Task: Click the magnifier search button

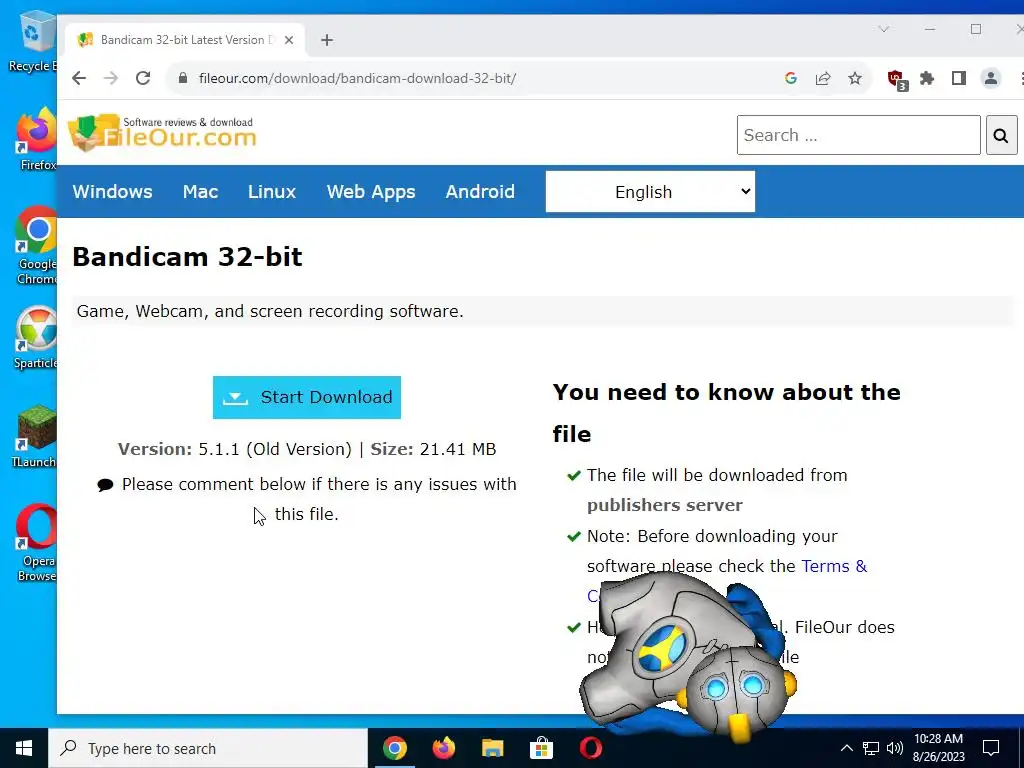Action: click(1001, 135)
